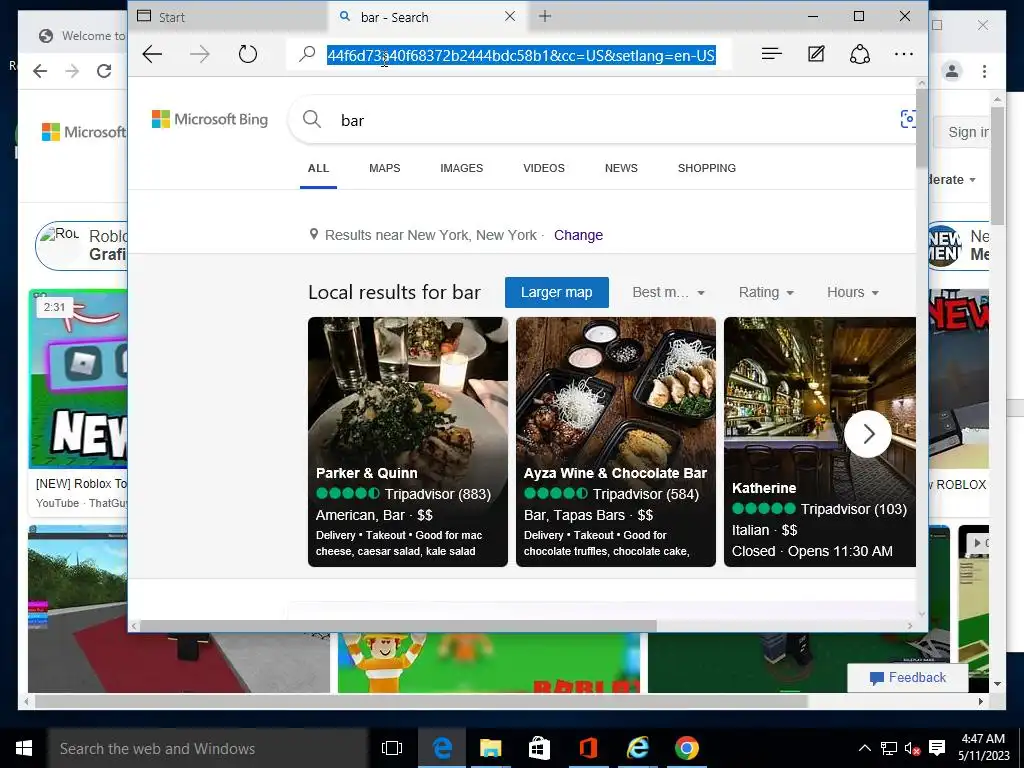Close the 'bar - Search' tab
The image size is (1024, 768).
(510, 16)
